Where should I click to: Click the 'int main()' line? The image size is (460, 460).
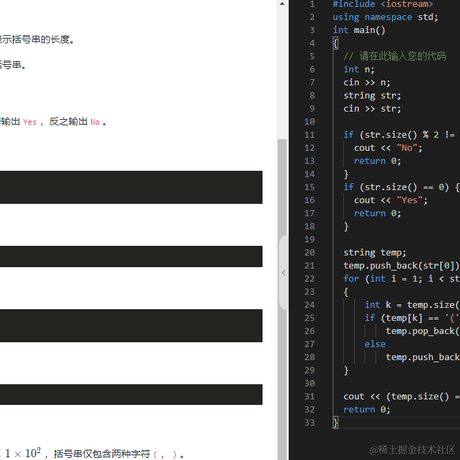click(x=359, y=30)
